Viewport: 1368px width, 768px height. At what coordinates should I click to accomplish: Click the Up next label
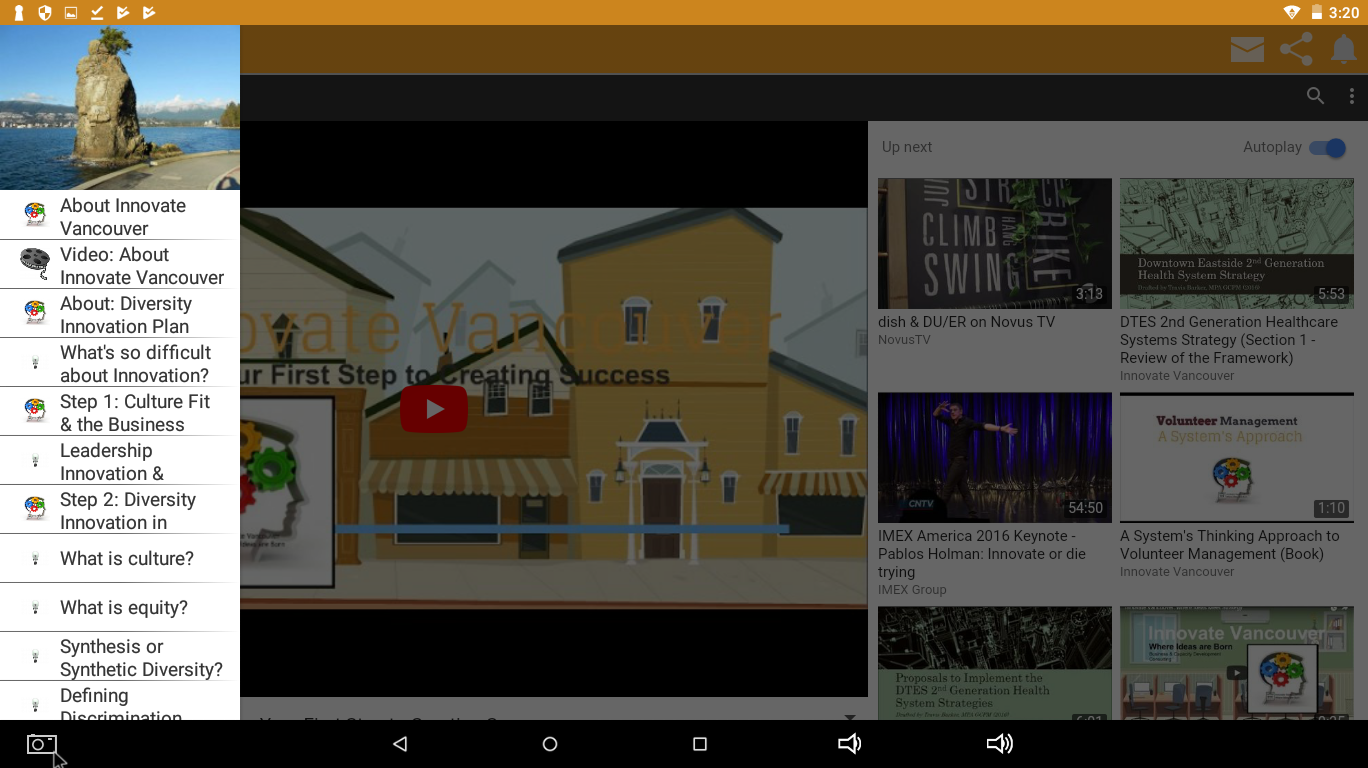pyautogui.click(x=907, y=147)
